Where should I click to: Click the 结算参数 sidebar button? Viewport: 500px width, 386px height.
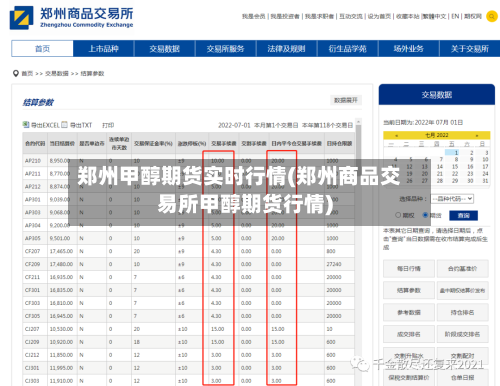409,290
